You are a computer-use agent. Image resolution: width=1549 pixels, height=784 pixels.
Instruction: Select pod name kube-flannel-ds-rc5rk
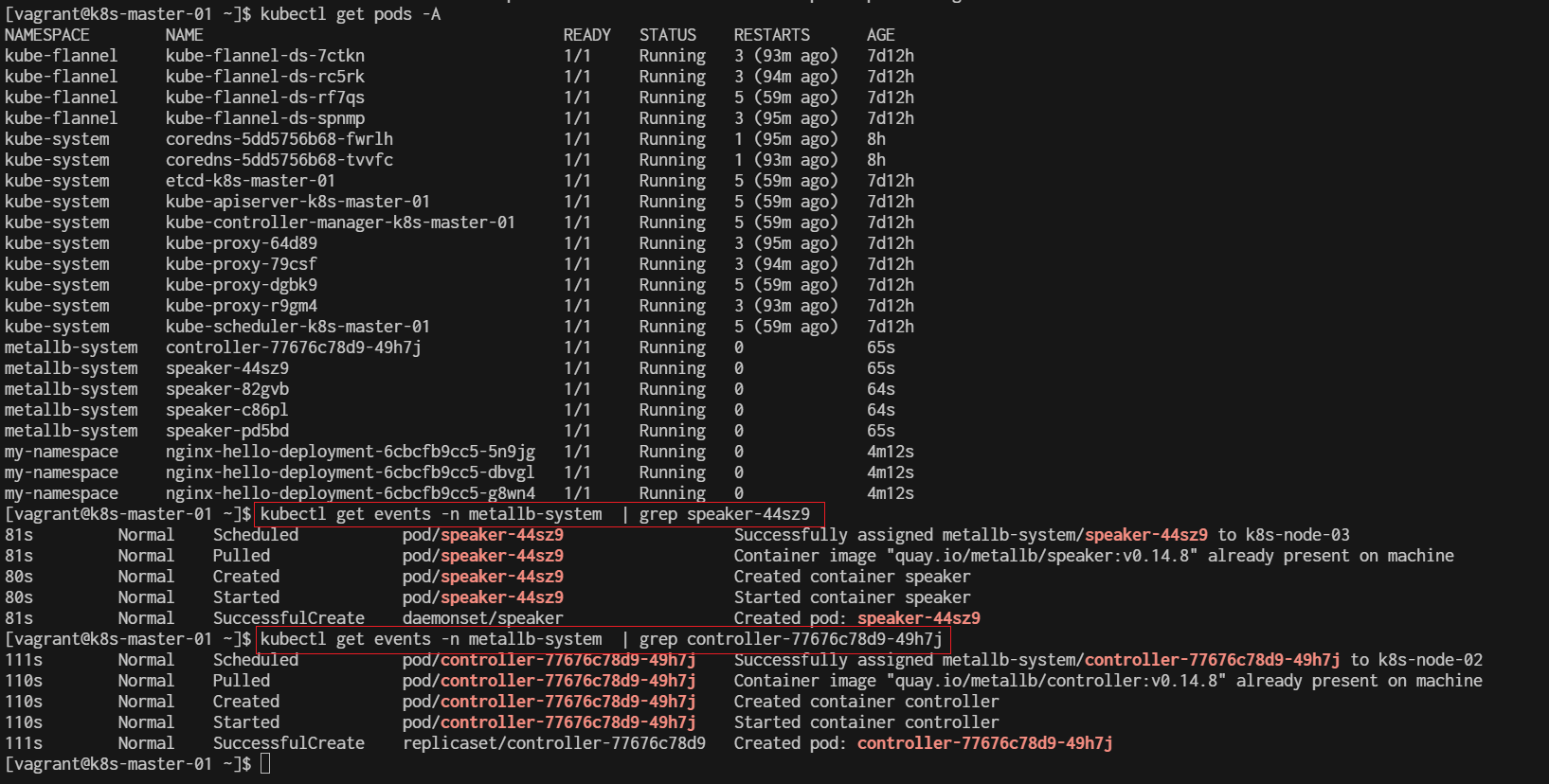click(x=265, y=77)
